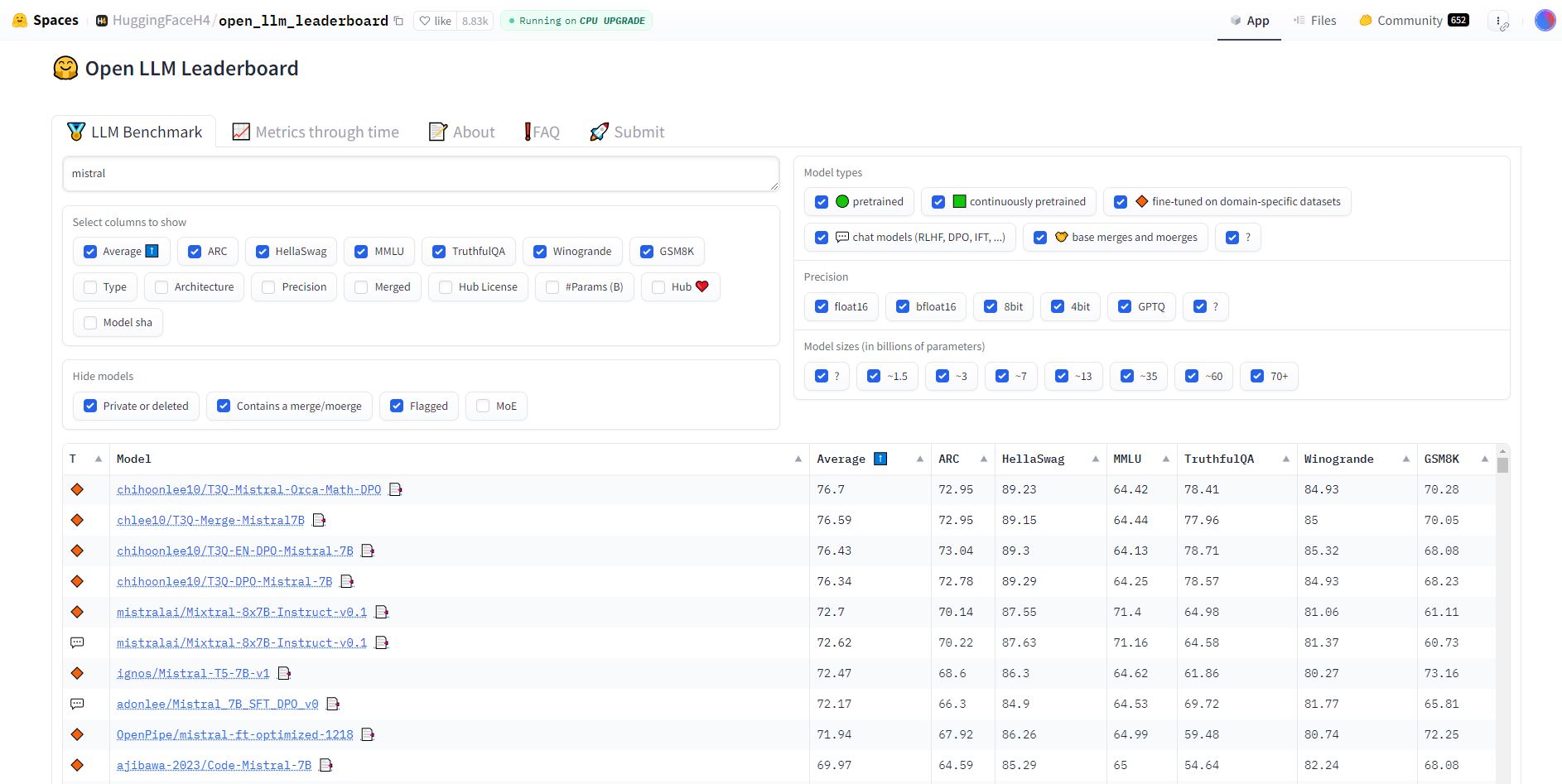Open the three-dot options menu
Screen dimensions: 1562x784
tap(1499, 22)
